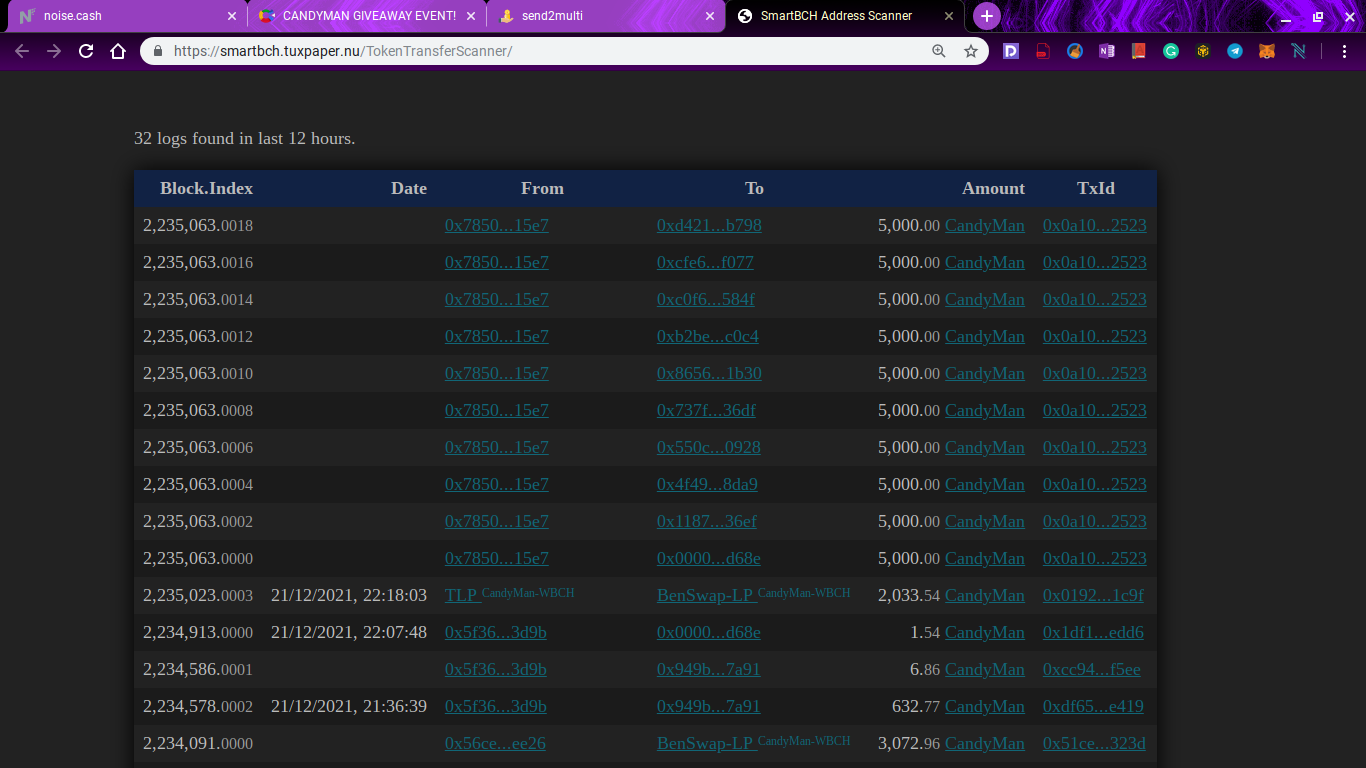The width and height of the screenshot is (1366, 768).
Task: Open recipient 0x949b...7a91 in the 6.86 row
Action: tap(709, 669)
